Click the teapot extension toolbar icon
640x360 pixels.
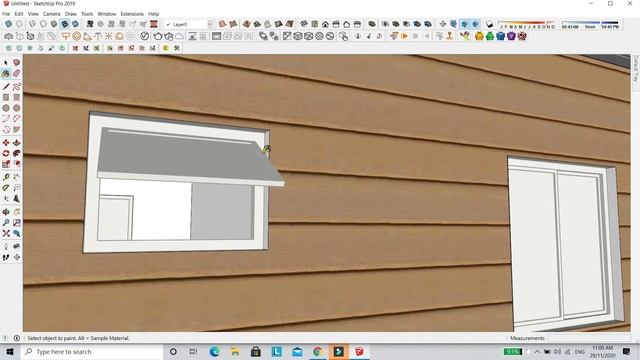click(158, 36)
